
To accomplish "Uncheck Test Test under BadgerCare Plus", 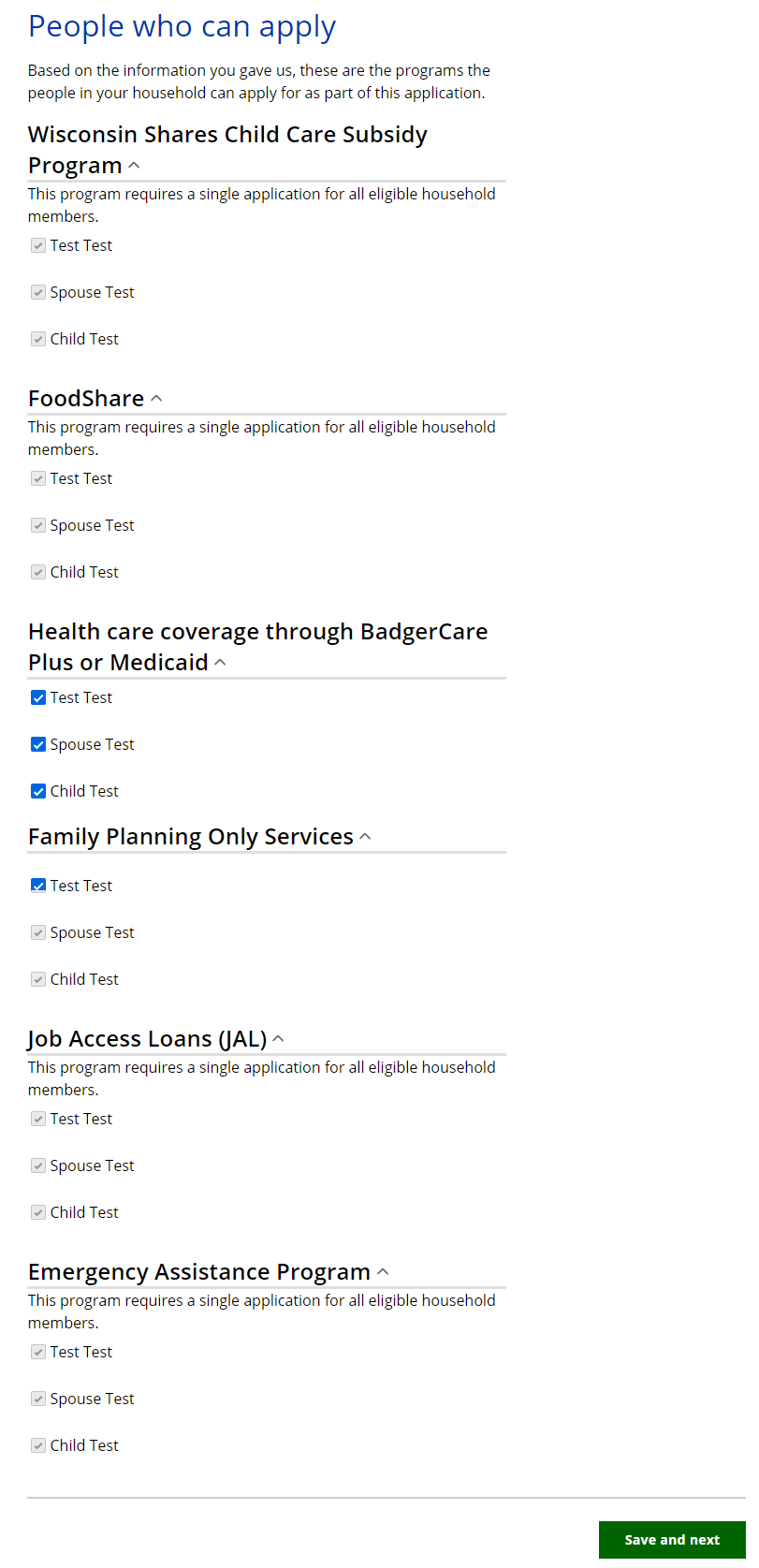I will coord(38,697).
